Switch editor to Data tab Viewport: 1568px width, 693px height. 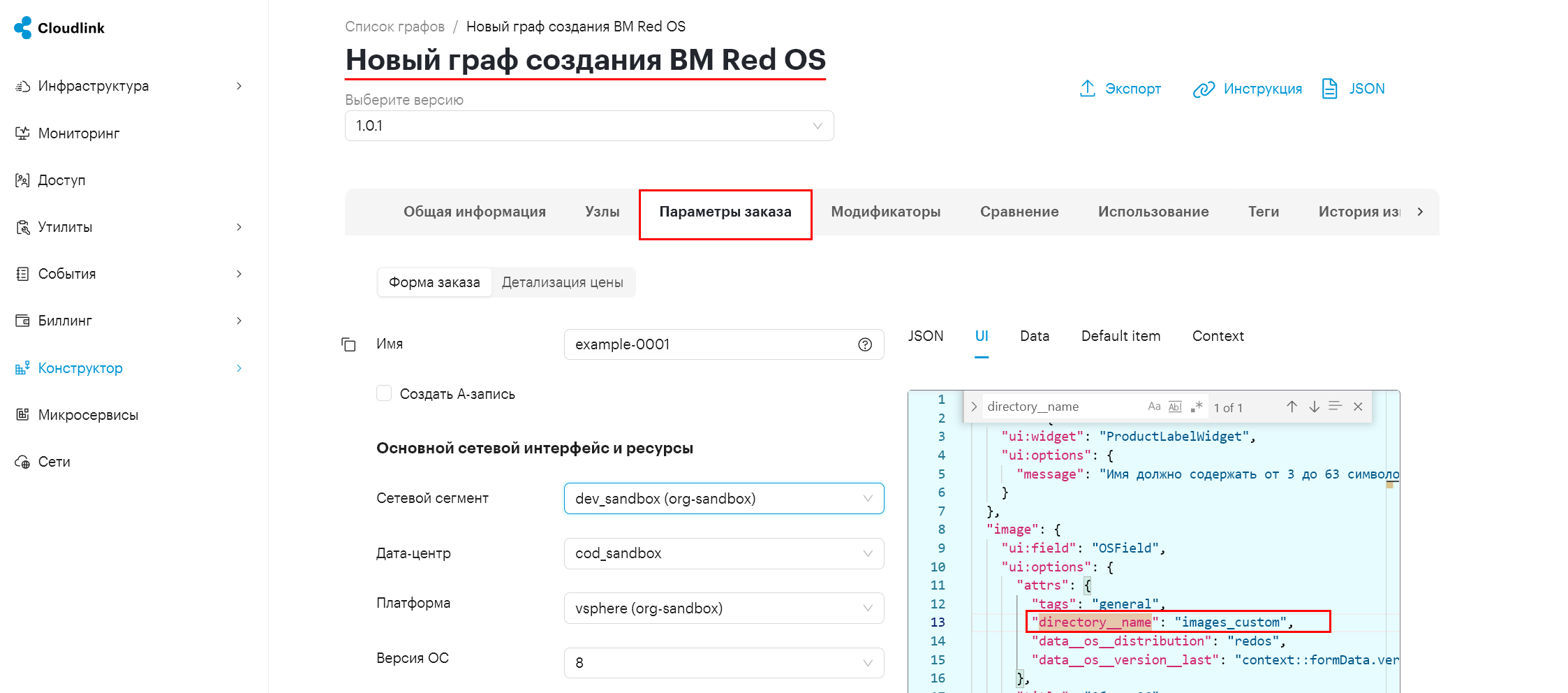coord(1035,336)
